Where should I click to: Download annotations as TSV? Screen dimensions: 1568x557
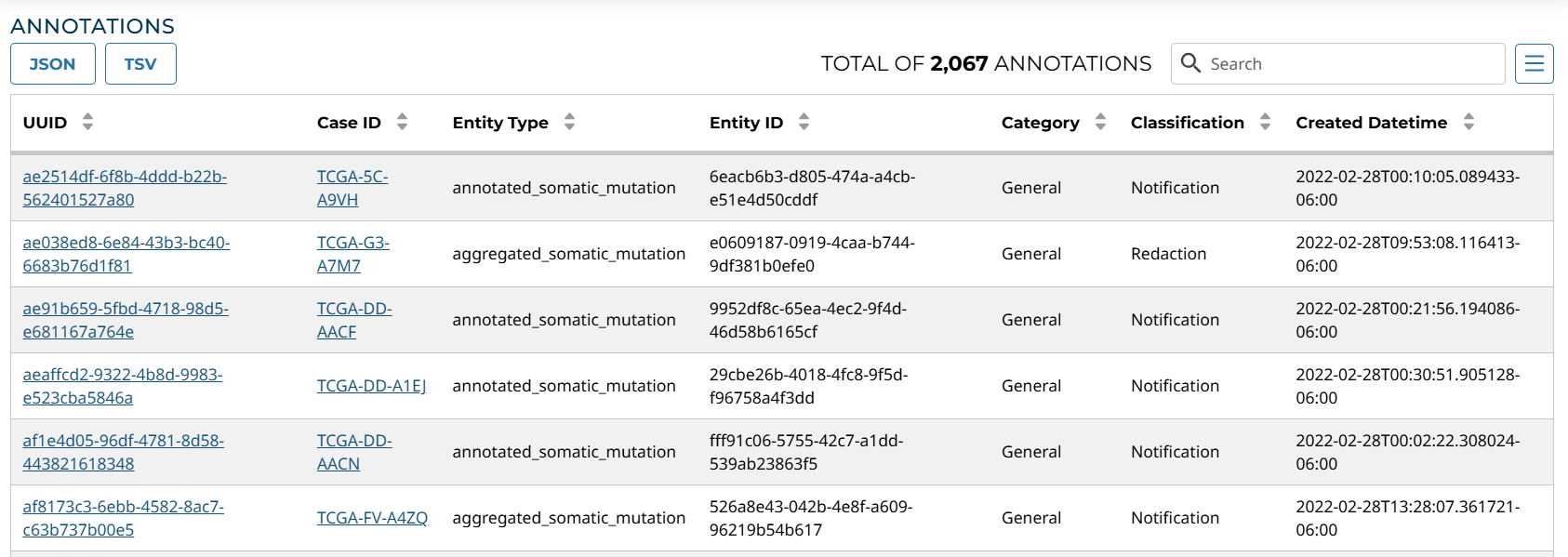tap(140, 64)
